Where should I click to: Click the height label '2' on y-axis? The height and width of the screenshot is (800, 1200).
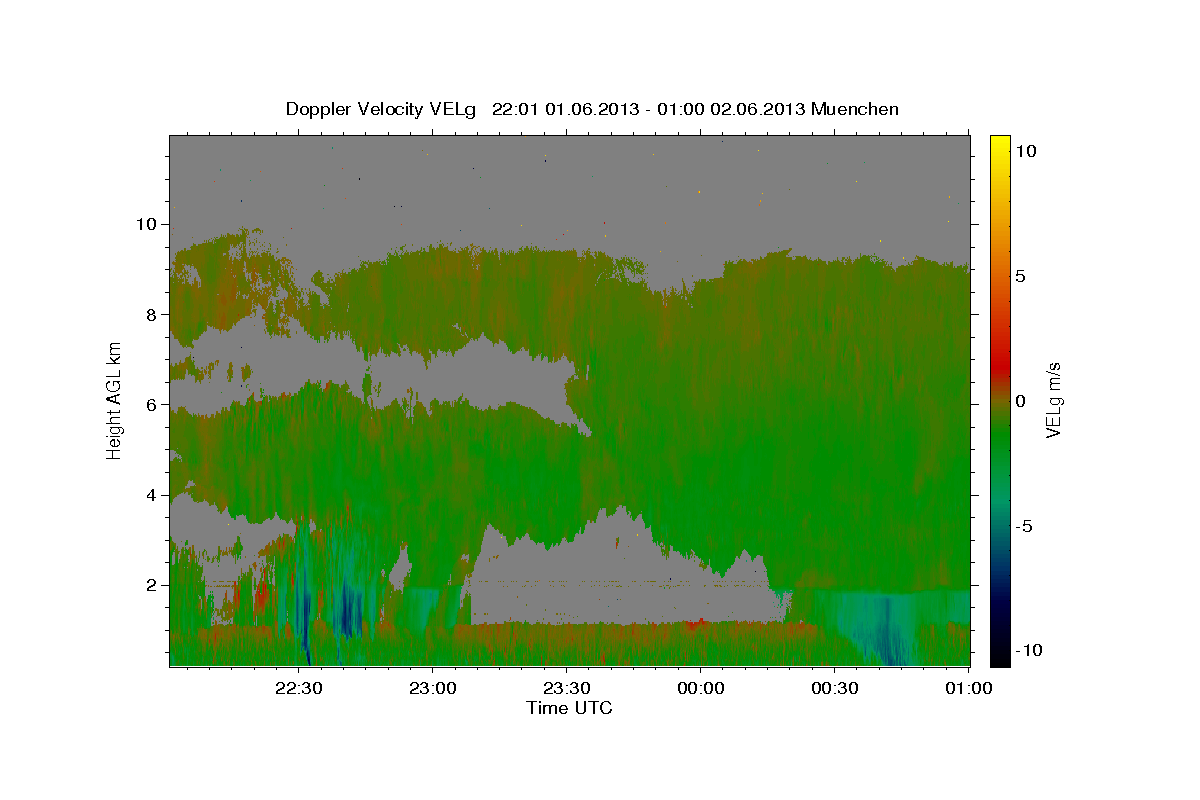[x=151, y=585]
